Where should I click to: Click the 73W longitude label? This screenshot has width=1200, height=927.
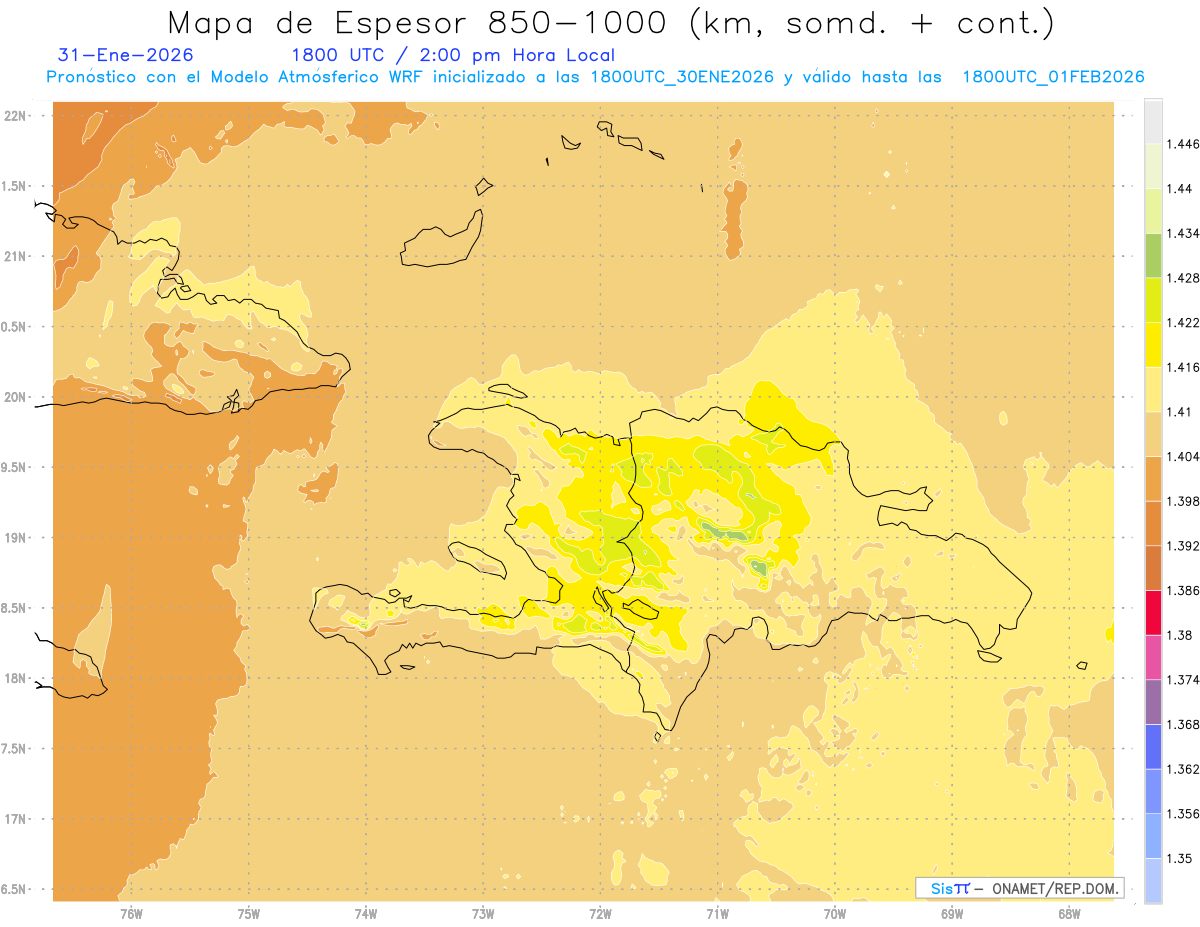(483, 913)
